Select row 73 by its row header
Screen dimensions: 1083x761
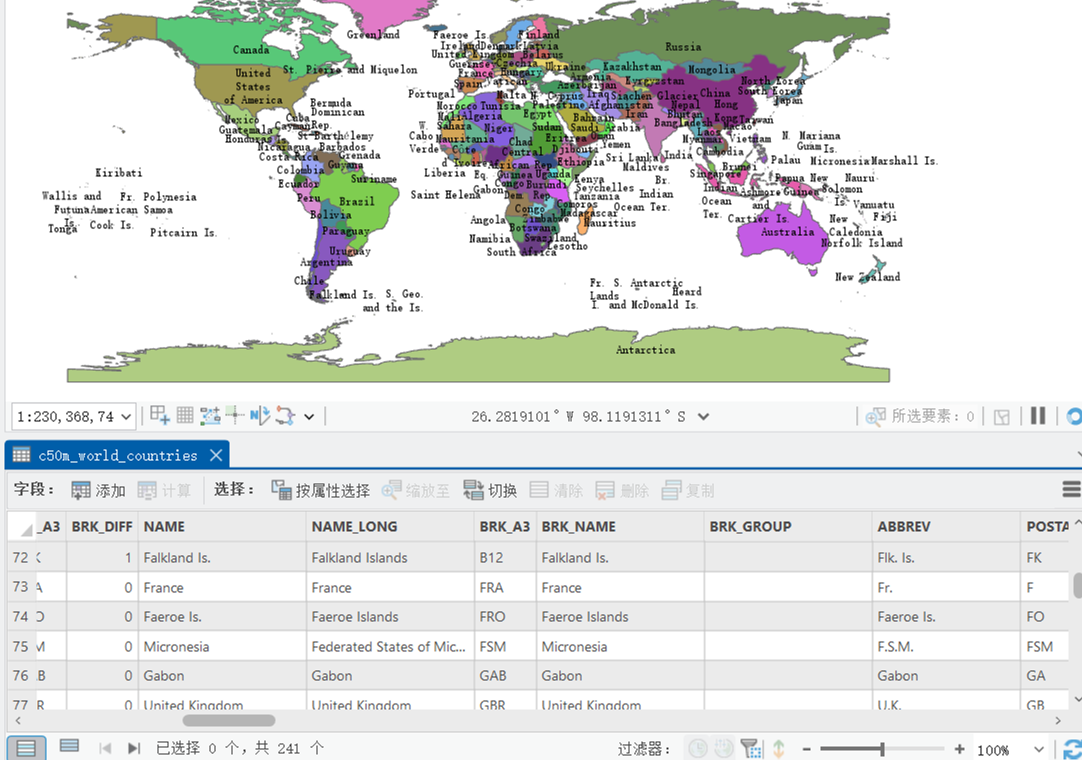[x=21, y=587]
